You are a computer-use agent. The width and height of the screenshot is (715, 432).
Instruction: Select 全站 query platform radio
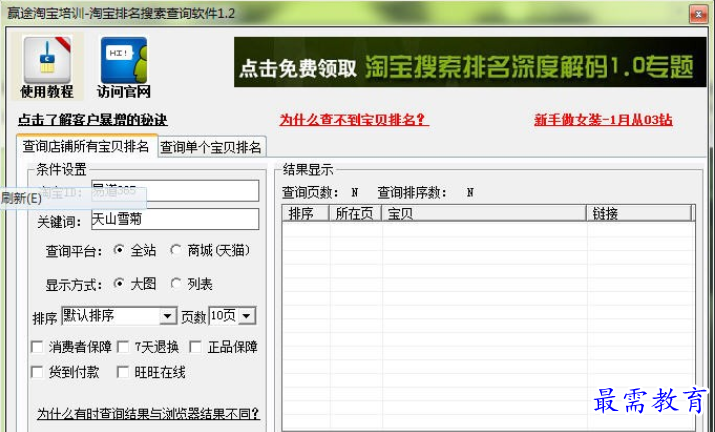click(x=119, y=250)
